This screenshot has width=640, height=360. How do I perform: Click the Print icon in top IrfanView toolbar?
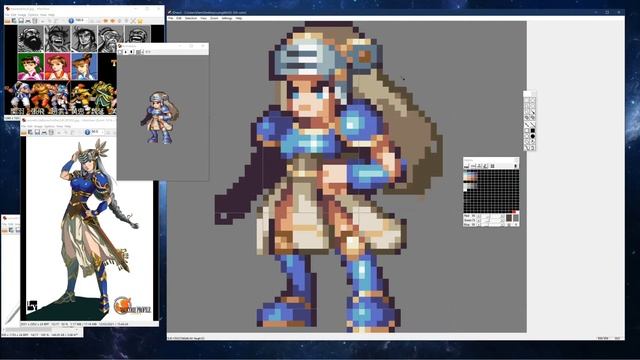(28, 20)
